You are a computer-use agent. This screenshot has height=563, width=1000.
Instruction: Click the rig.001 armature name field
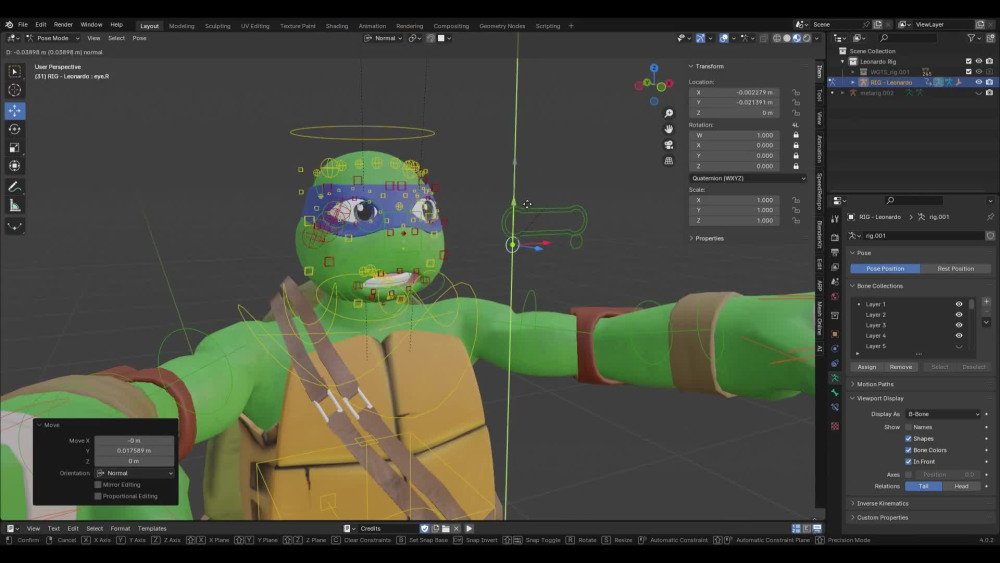point(923,236)
